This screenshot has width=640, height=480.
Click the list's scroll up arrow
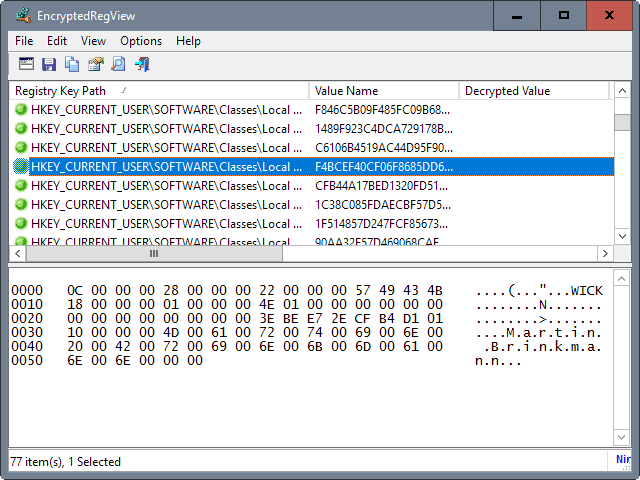coord(622,91)
